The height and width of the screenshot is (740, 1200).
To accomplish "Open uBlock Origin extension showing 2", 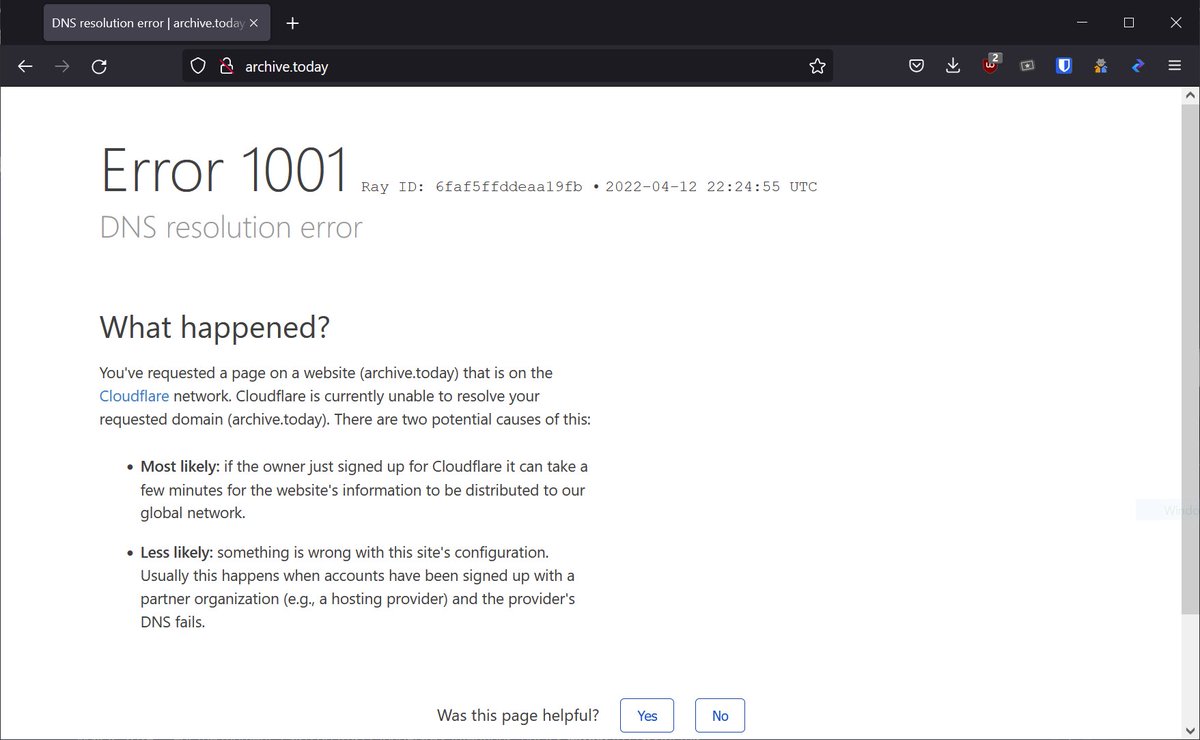I will (x=991, y=65).
